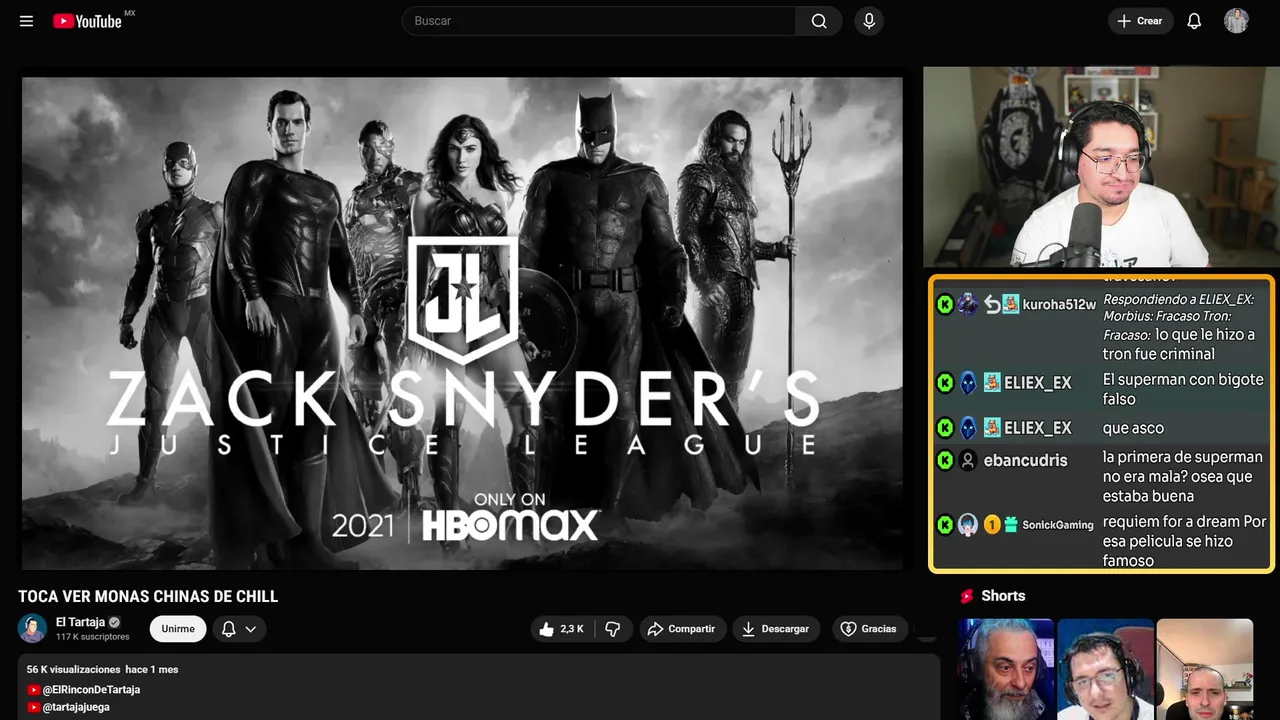Click the 56 K visualizaciones text
The height and width of the screenshot is (720, 1280).
(73, 669)
